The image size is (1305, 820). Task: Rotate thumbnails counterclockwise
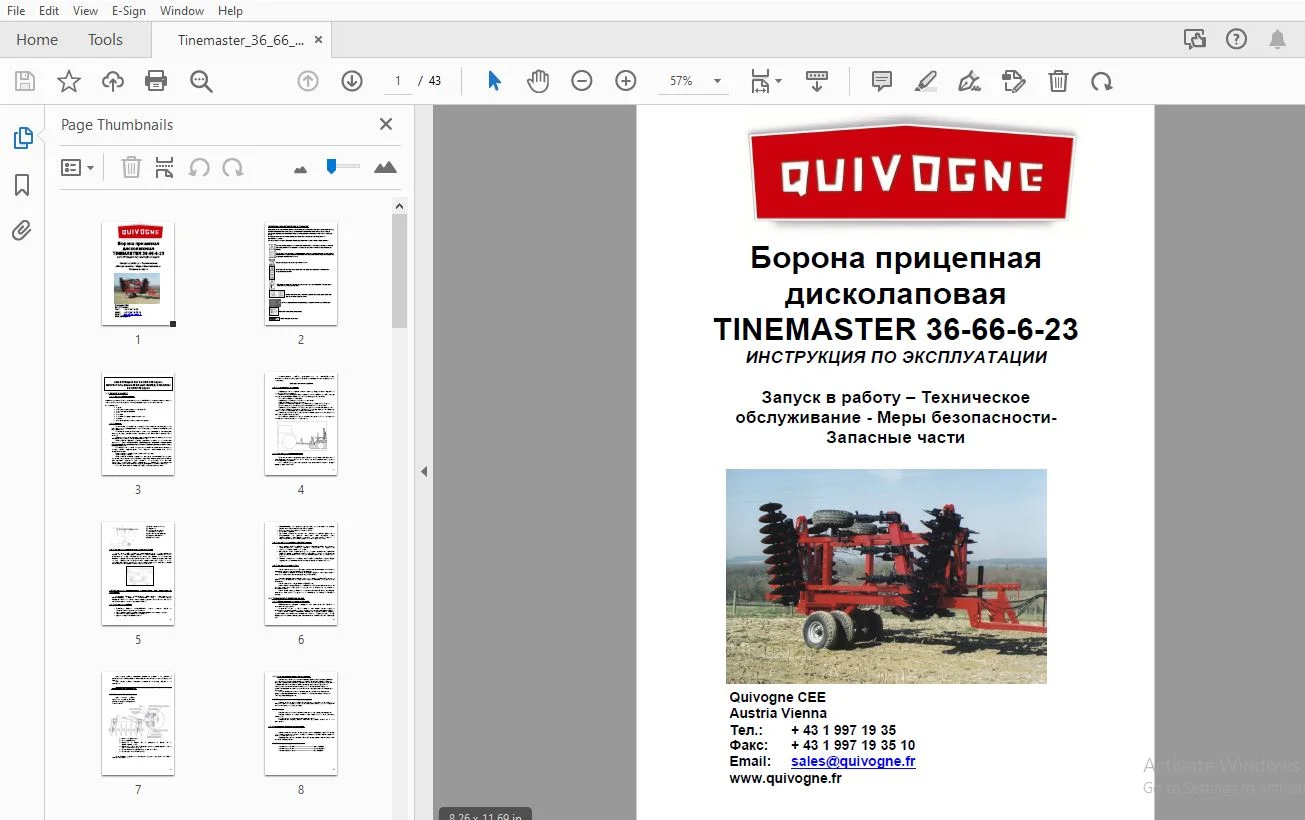[199, 168]
